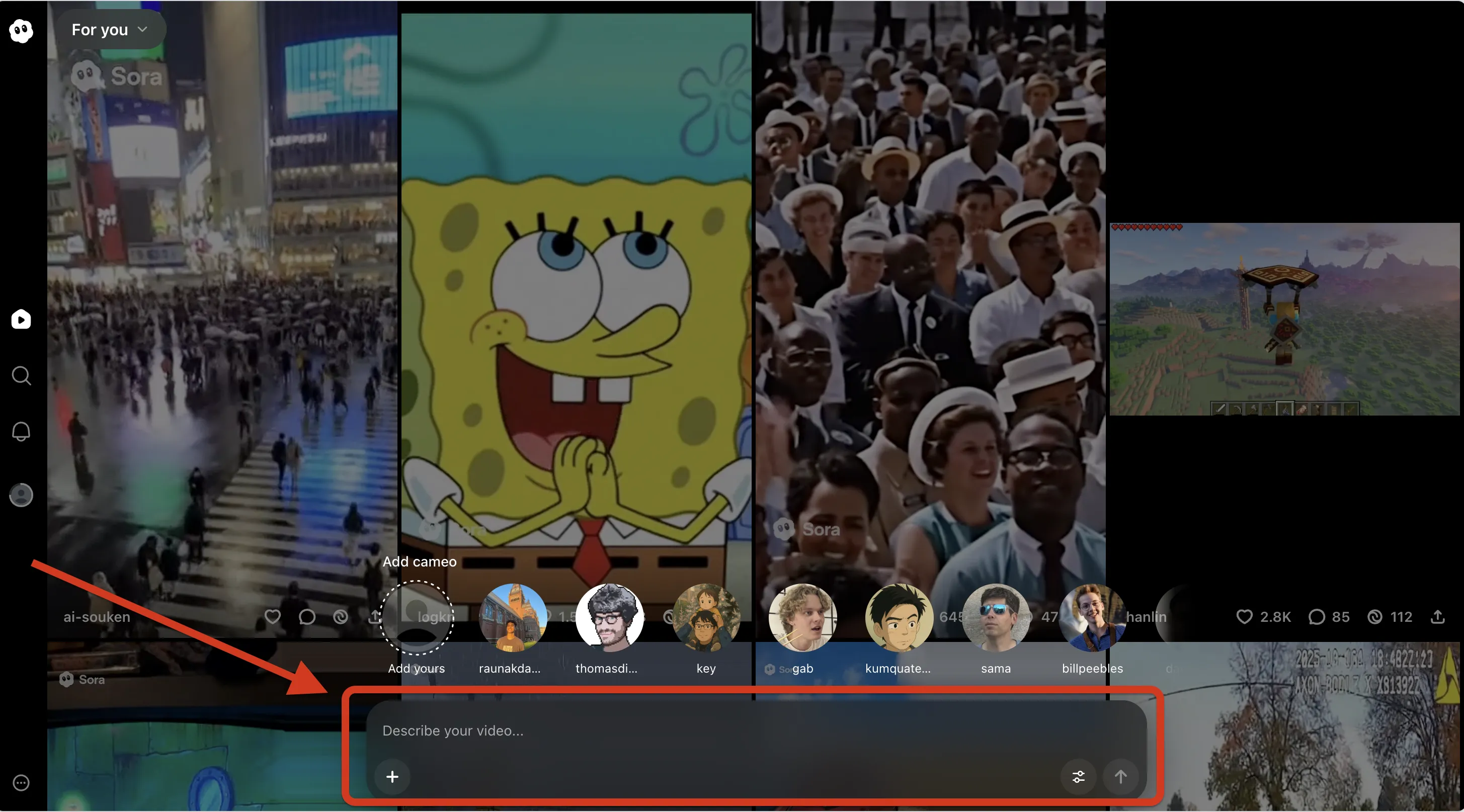The width and height of the screenshot is (1464, 812).
Task: Click the Sora logo in sidebar
Action: [x=21, y=30]
